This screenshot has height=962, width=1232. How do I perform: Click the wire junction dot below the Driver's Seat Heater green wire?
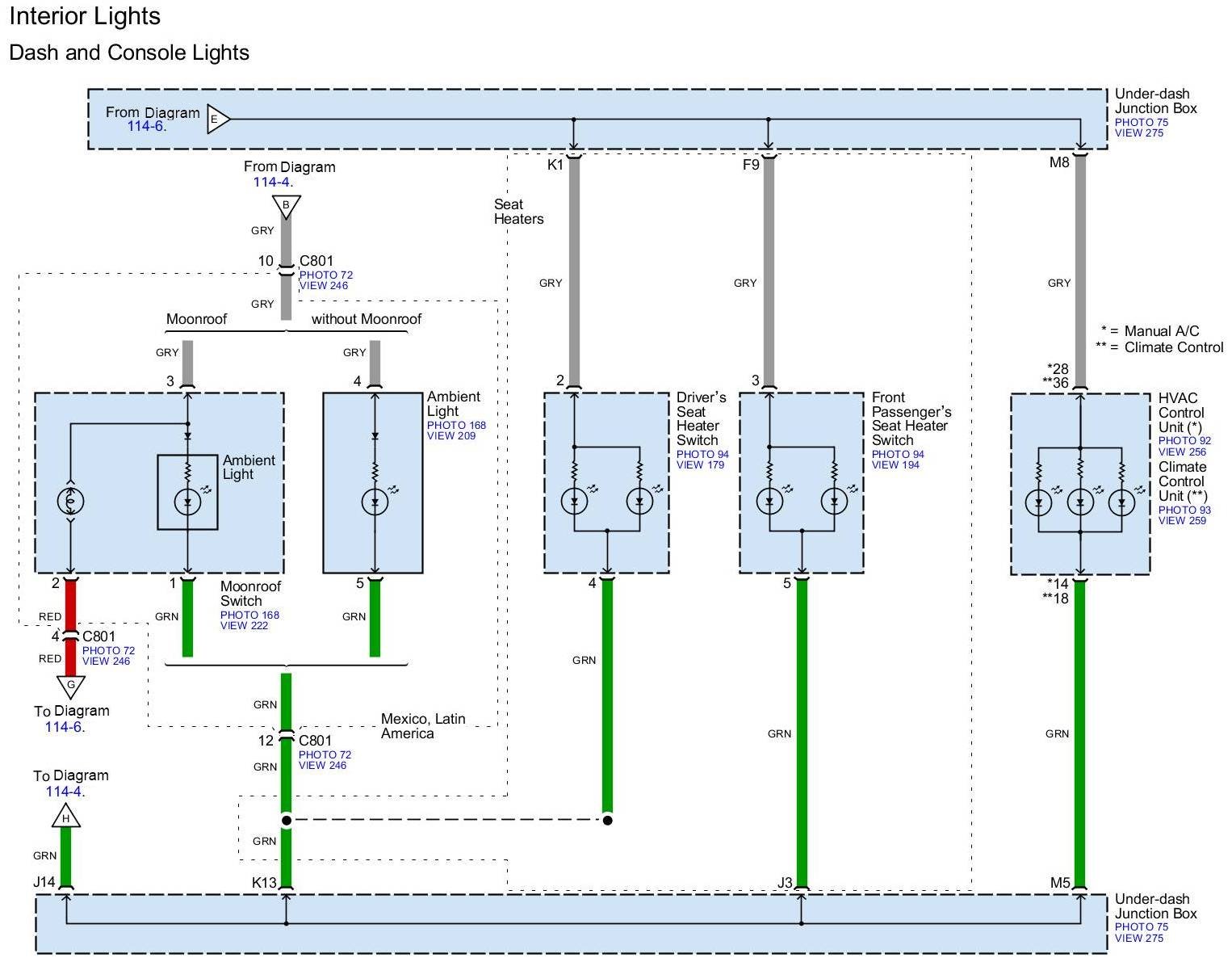(607, 820)
